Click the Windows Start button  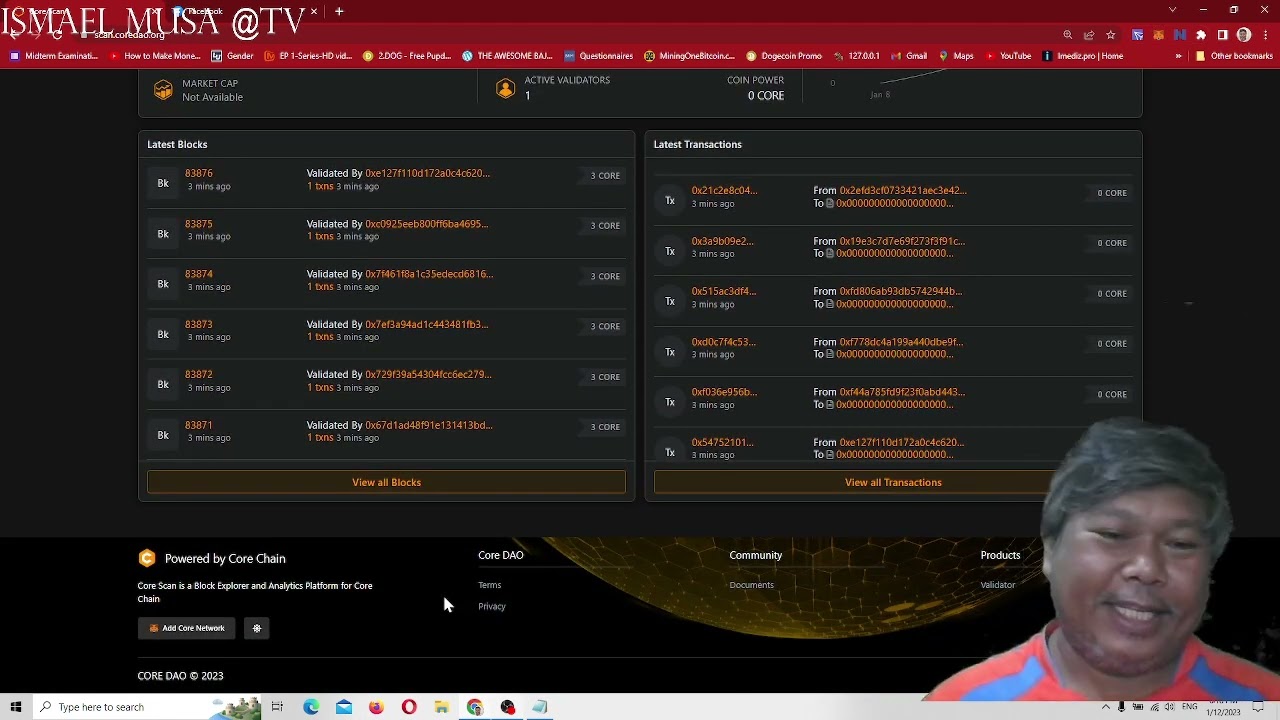coord(16,707)
